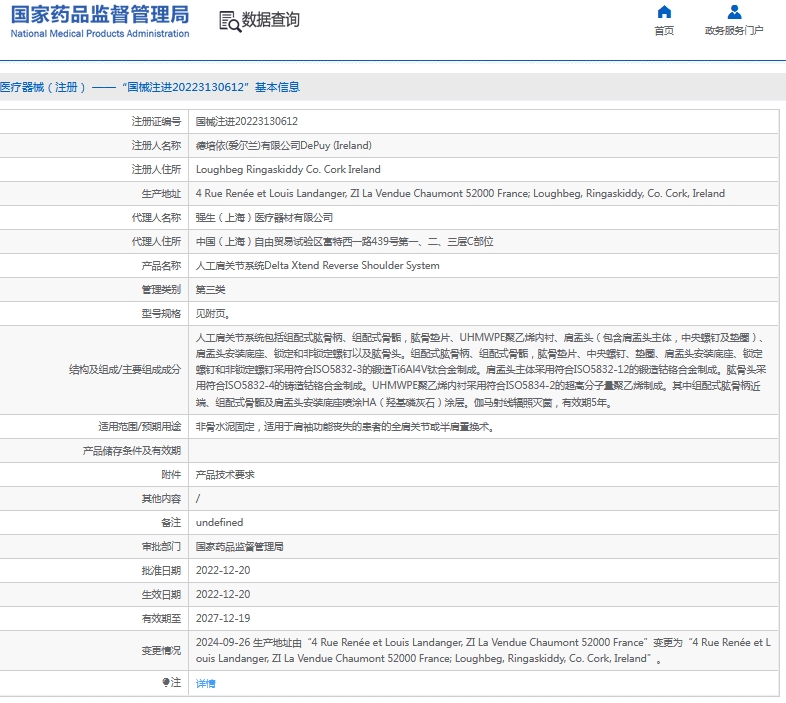This screenshot has width=786, height=703.
Task: Click the 产品技术要求 attachment text
Action: tap(225, 474)
